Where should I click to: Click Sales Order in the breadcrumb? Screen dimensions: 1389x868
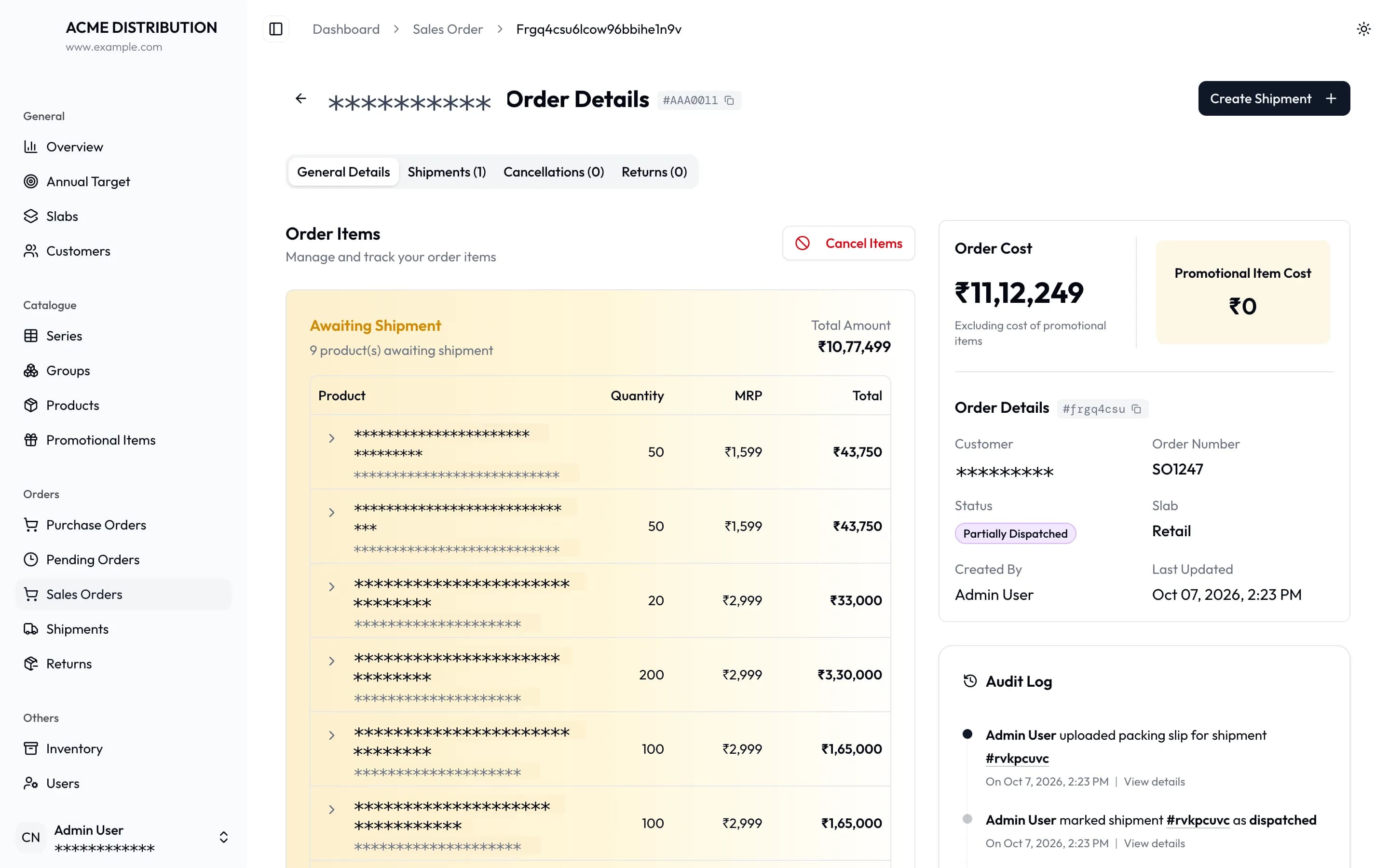(447, 29)
